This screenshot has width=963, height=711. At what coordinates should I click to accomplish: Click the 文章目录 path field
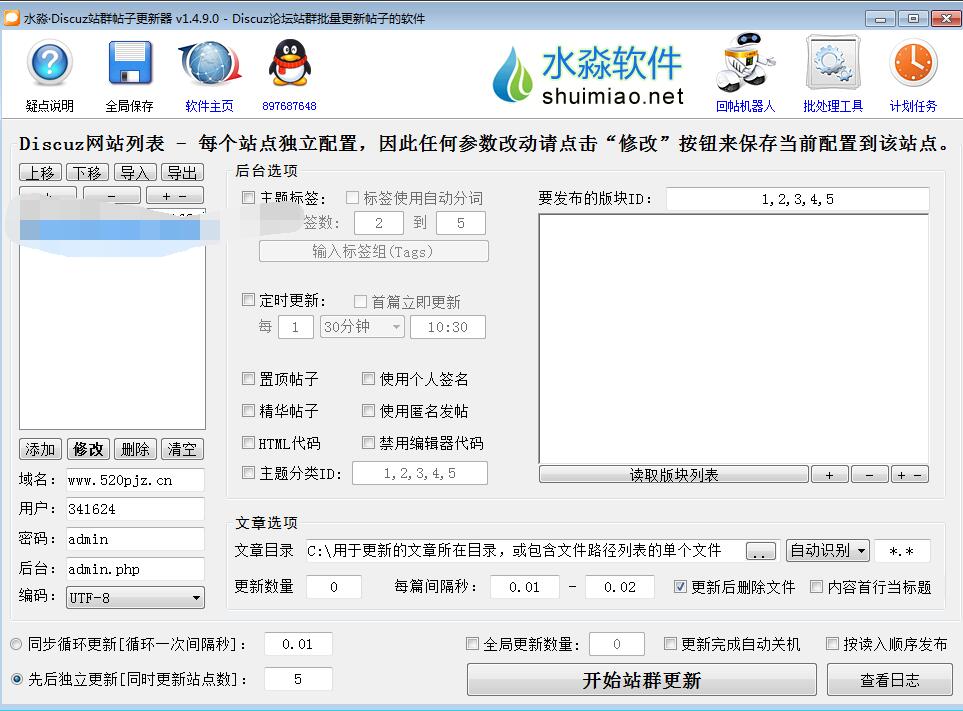pos(523,551)
